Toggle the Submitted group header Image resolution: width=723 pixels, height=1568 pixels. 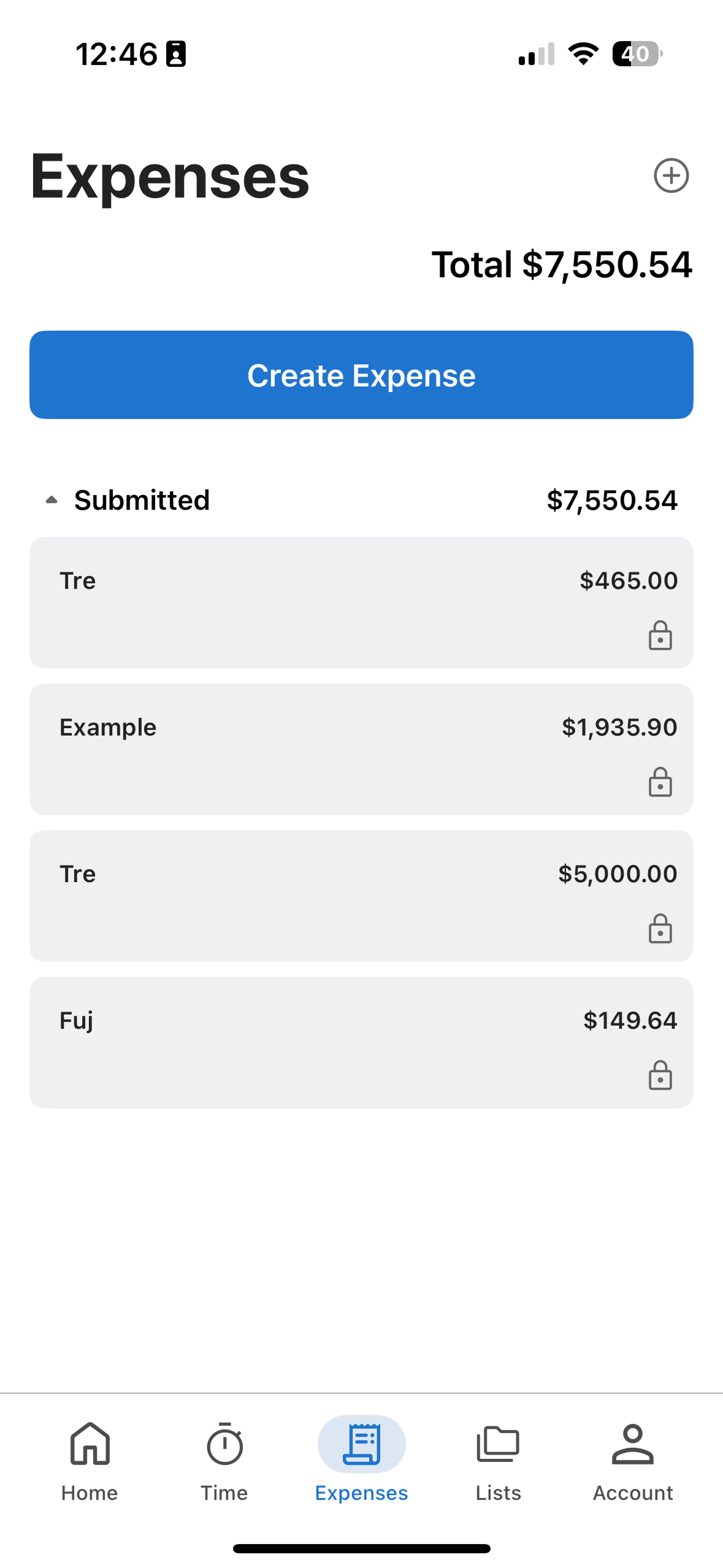(x=361, y=500)
